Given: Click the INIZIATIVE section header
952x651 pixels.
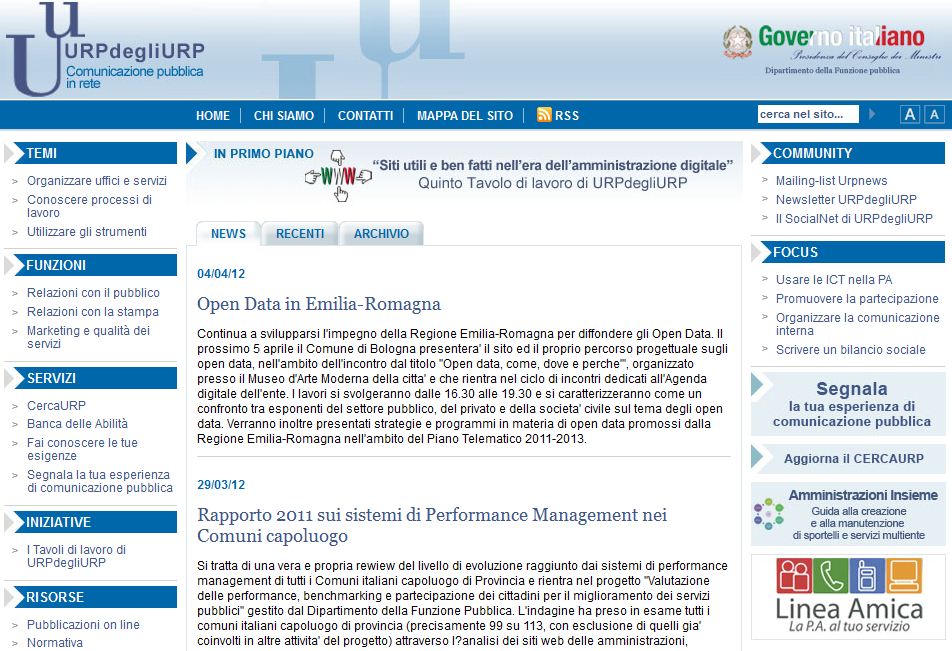Looking at the screenshot, I should pyautogui.click(x=90, y=522).
